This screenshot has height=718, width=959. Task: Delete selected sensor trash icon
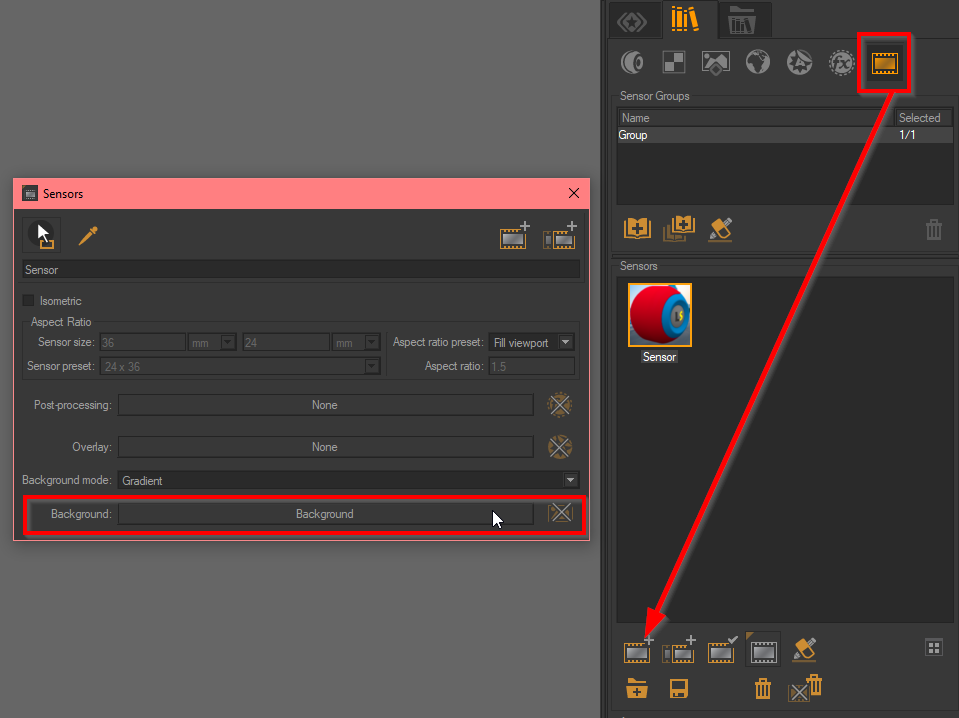pos(763,689)
